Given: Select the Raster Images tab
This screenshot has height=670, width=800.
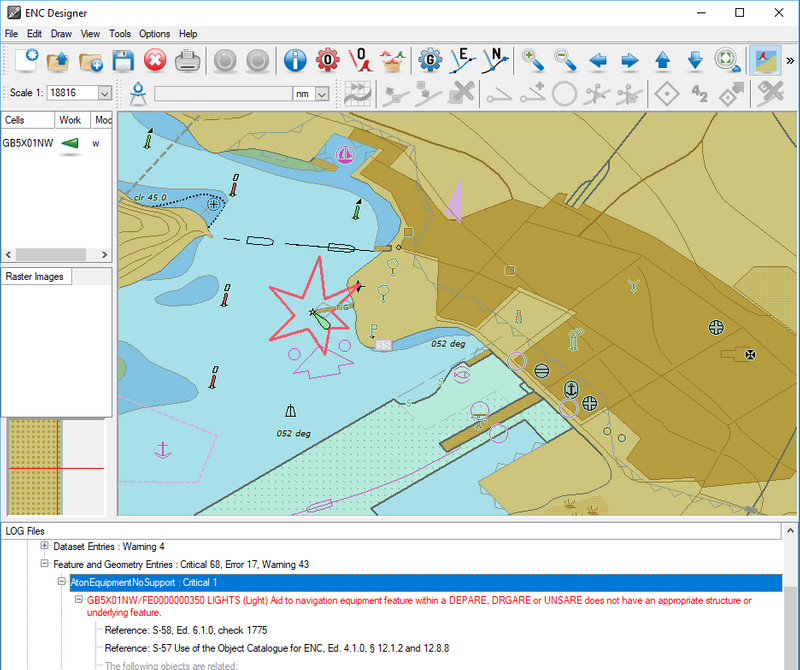Looking at the screenshot, I should click(x=35, y=277).
